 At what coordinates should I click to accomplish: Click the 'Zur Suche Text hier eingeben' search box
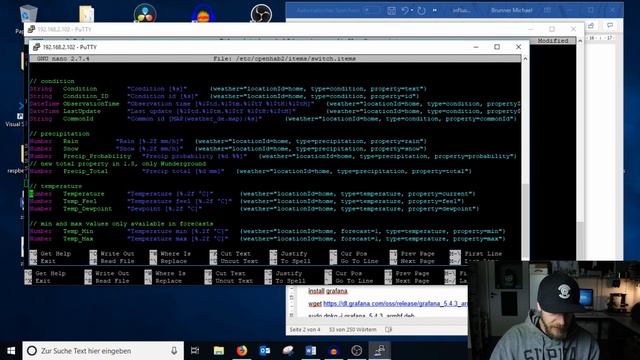[103, 351]
